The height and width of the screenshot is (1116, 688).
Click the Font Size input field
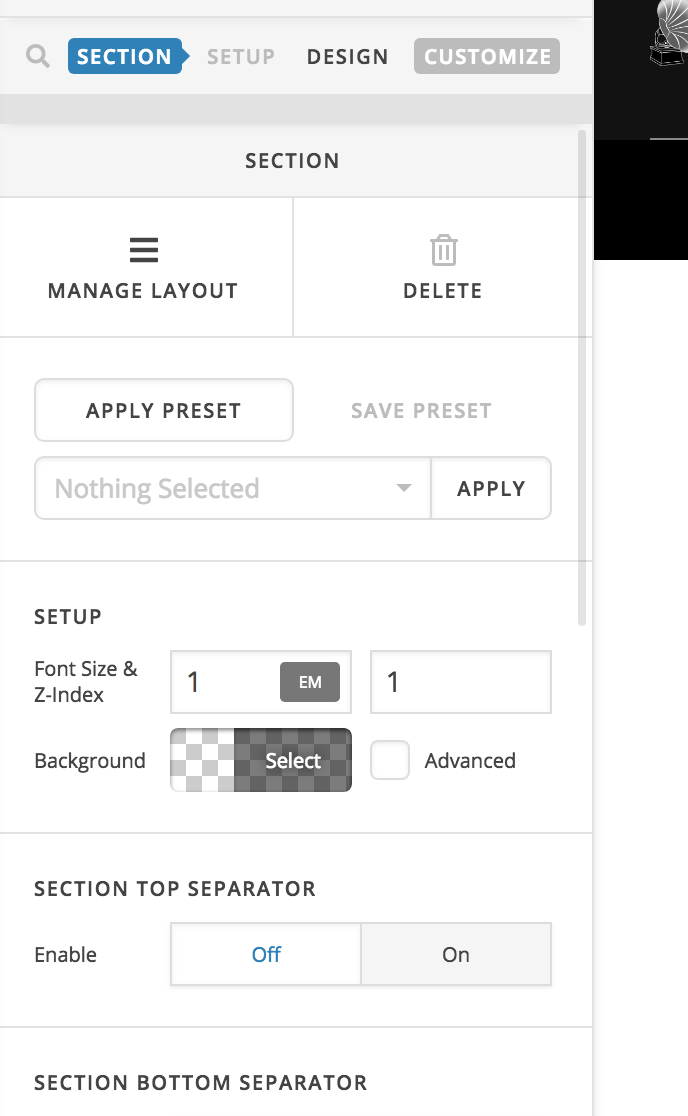225,683
